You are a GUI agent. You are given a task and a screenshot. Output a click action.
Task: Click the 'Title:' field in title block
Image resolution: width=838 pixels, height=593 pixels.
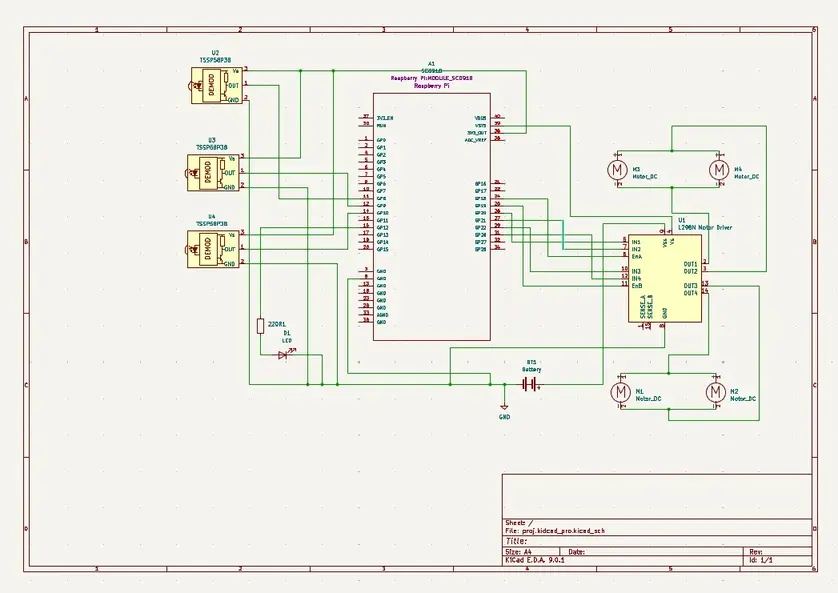tap(516, 542)
